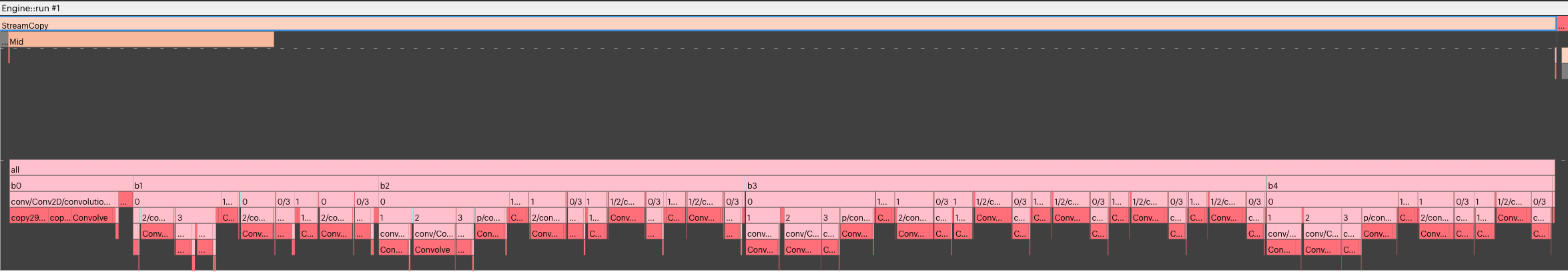
Task: Select the b1 block
Action: [256, 185]
